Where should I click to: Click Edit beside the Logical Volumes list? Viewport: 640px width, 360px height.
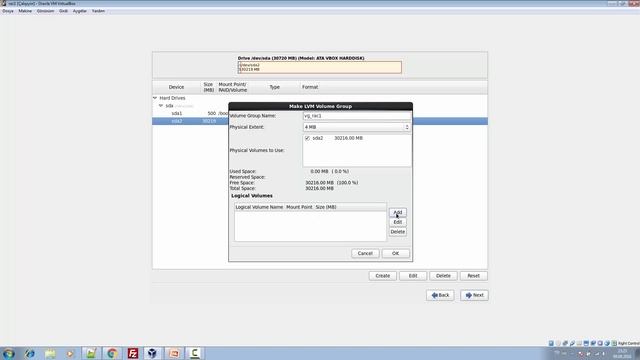click(398, 222)
